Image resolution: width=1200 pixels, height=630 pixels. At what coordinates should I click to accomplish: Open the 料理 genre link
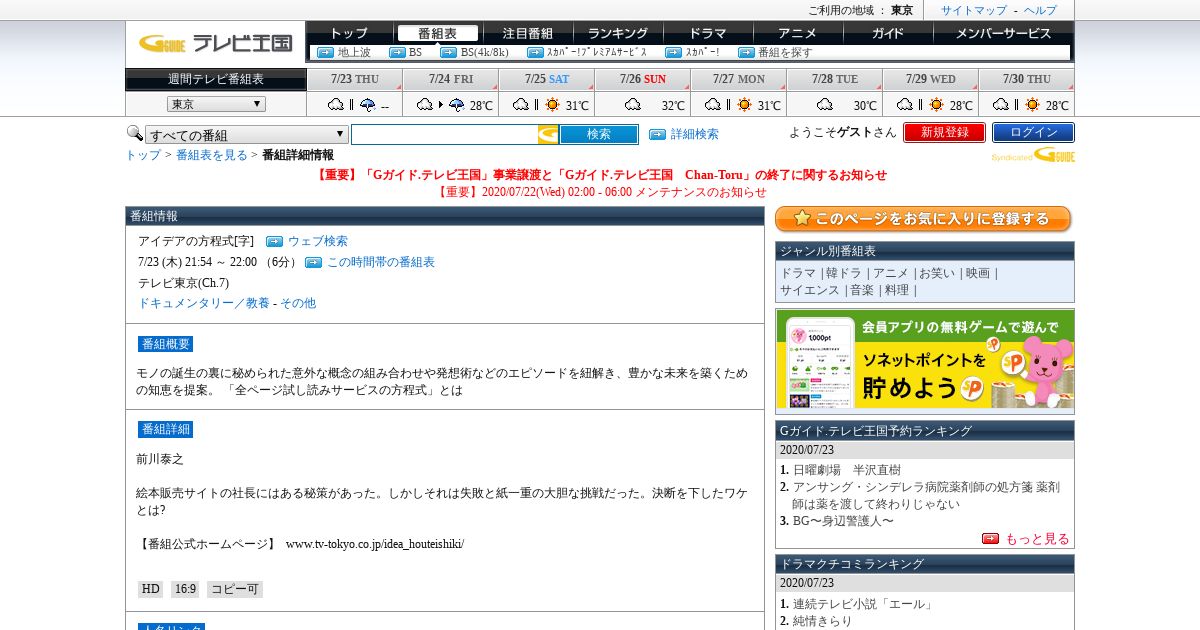897,290
